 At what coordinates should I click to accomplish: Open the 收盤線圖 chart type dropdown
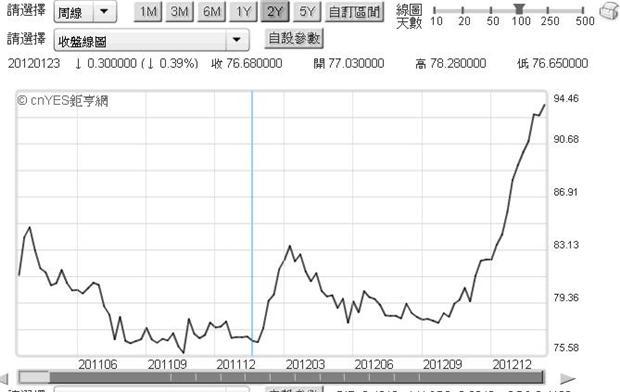tap(151, 40)
